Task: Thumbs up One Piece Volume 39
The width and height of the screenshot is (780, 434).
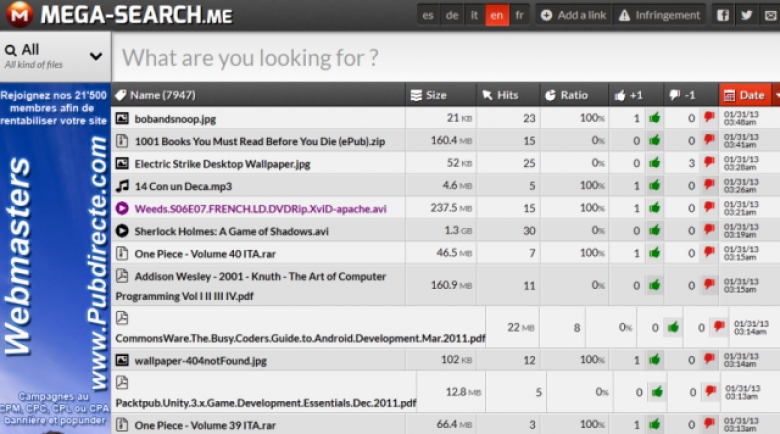Action: (x=654, y=424)
